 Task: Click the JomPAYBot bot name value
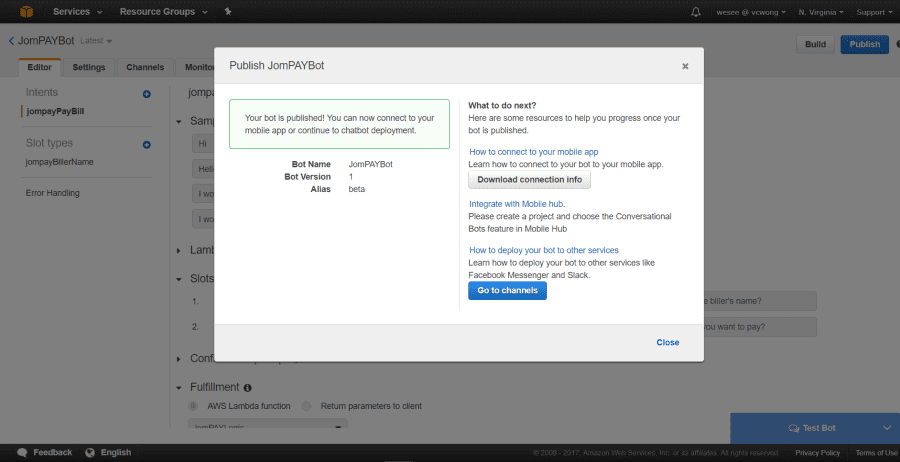tap(371, 164)
